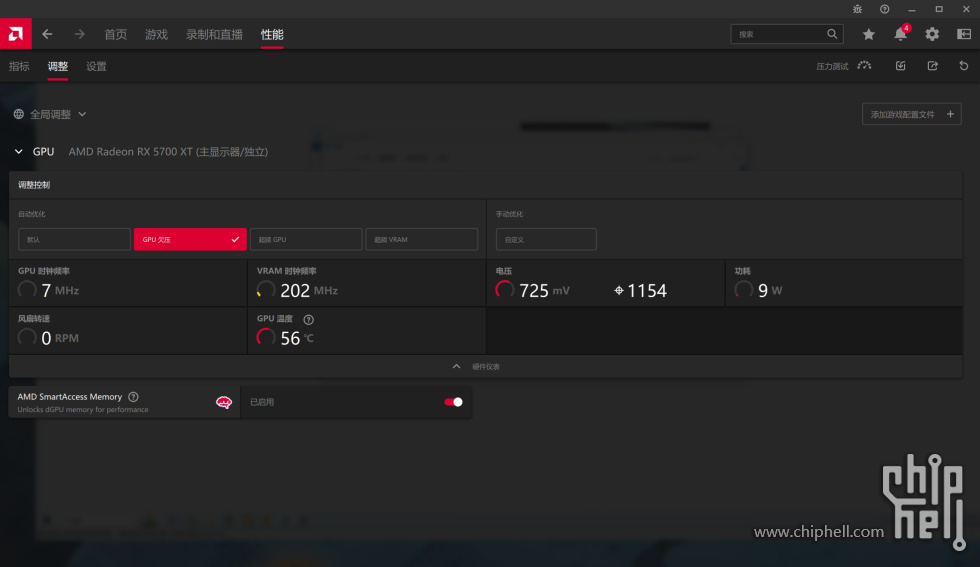
Task: Switch to the 游戏 tab
Action: click(156, 34)
